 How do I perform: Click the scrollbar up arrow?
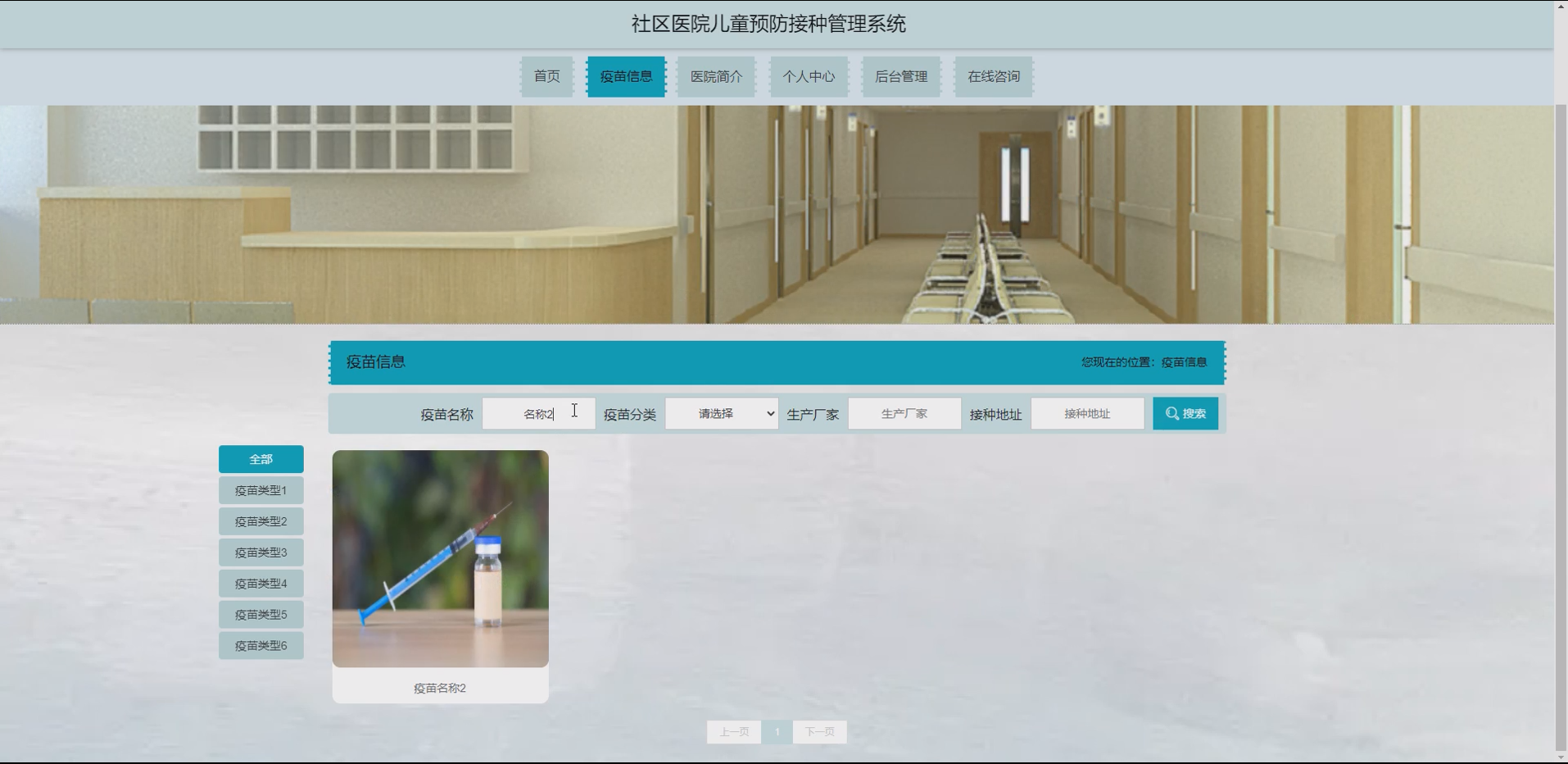(x=1561, y=6)
